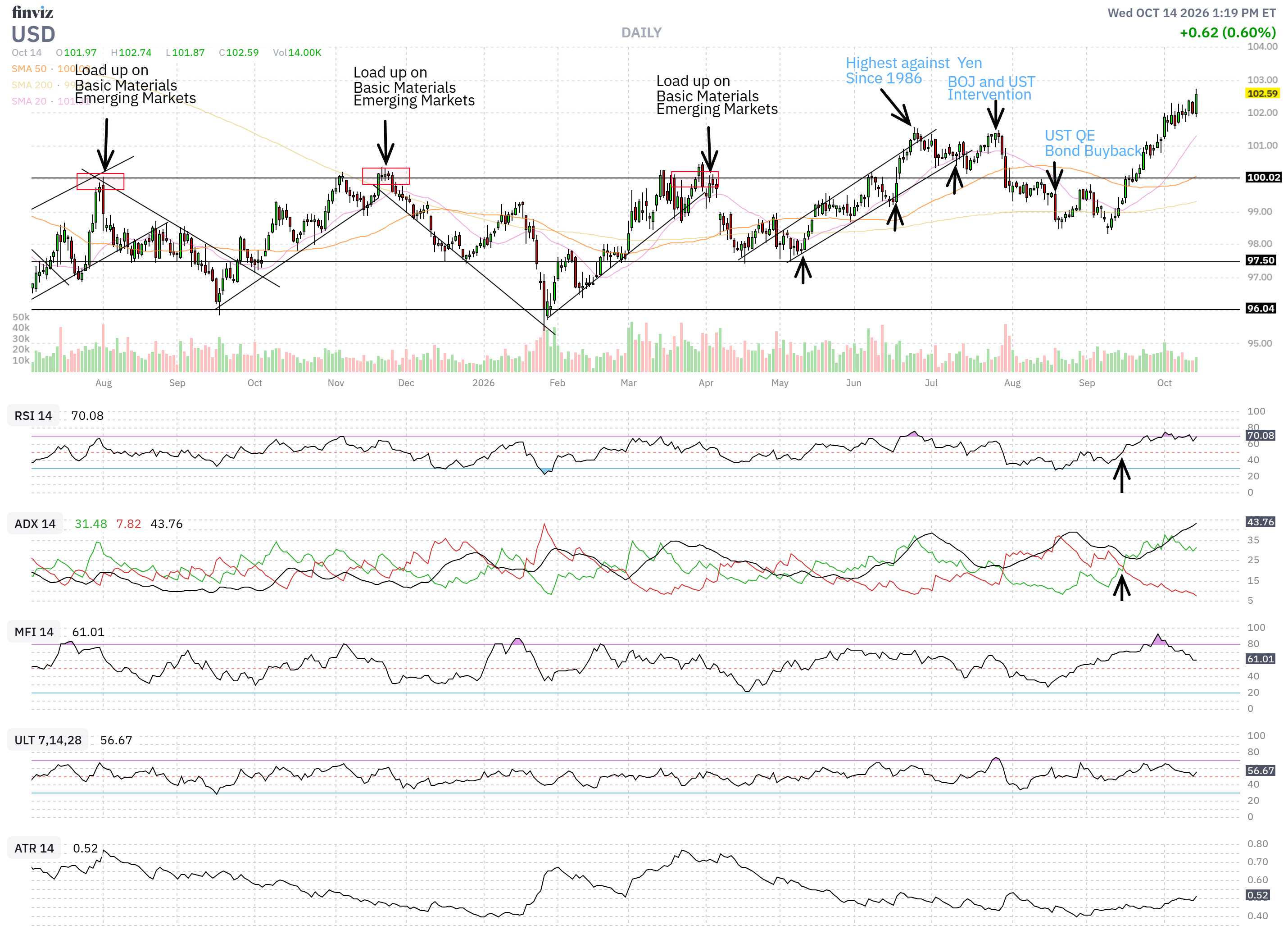1288x939 pixels.
Task: Select the USD ticker symbol
Action: coord(33,35)
